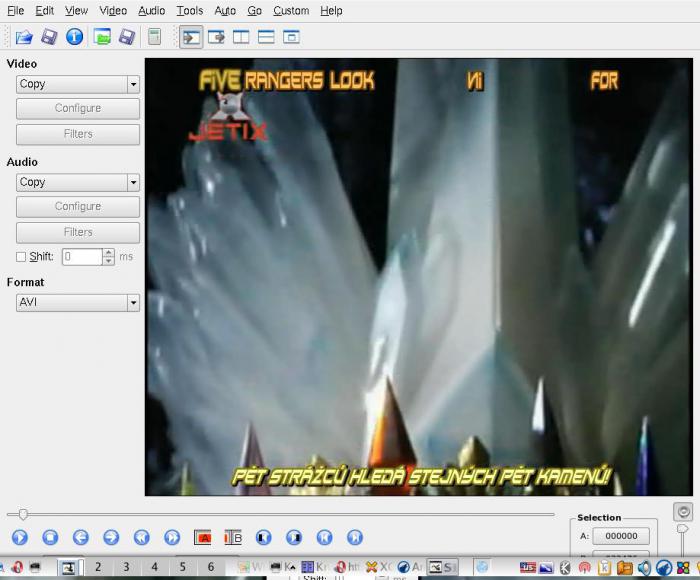
Task: Go to last frame button
Action: pos(355,537)
